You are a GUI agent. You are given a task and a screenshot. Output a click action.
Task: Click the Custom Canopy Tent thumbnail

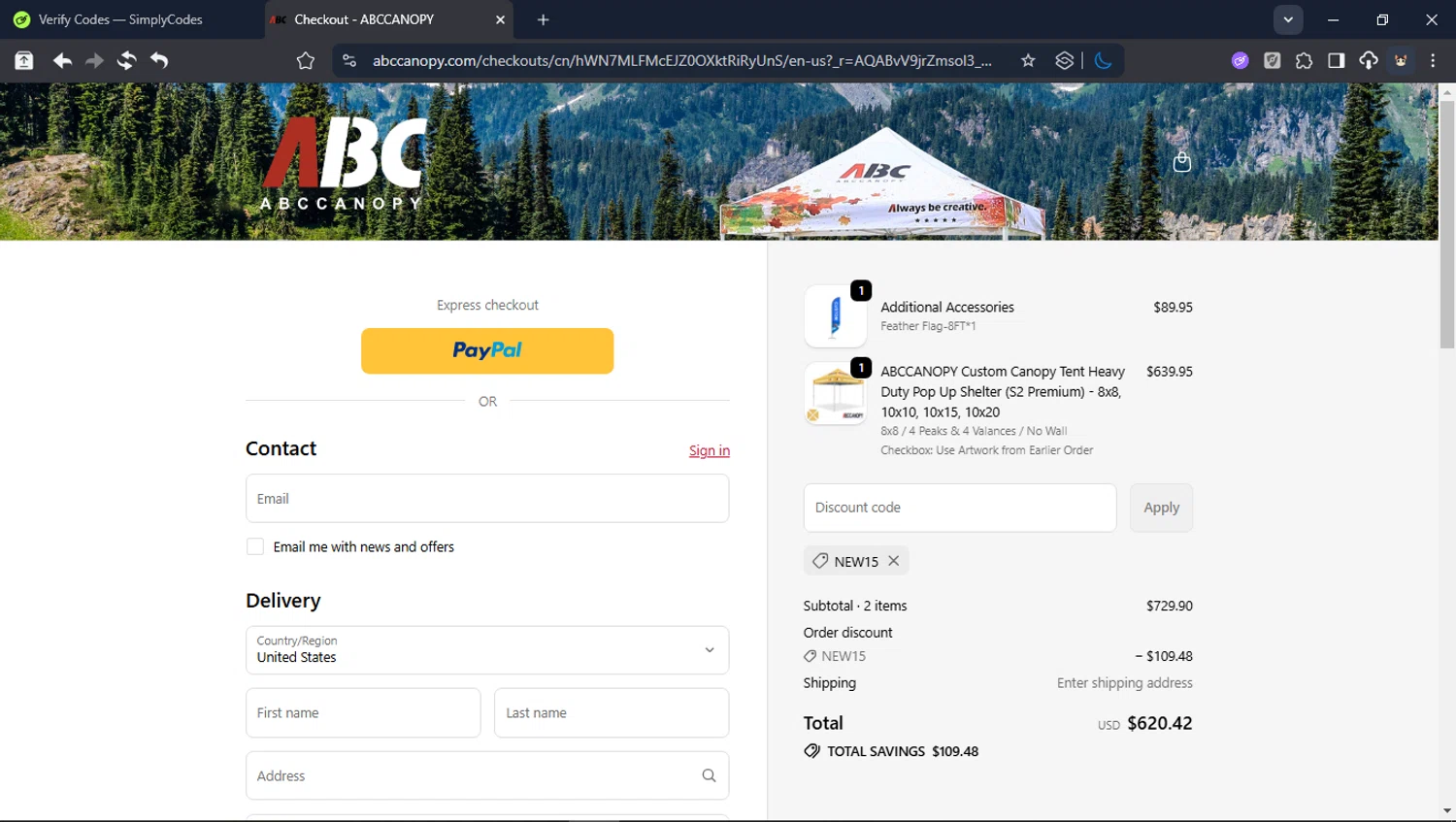click(x=835, y=393)
